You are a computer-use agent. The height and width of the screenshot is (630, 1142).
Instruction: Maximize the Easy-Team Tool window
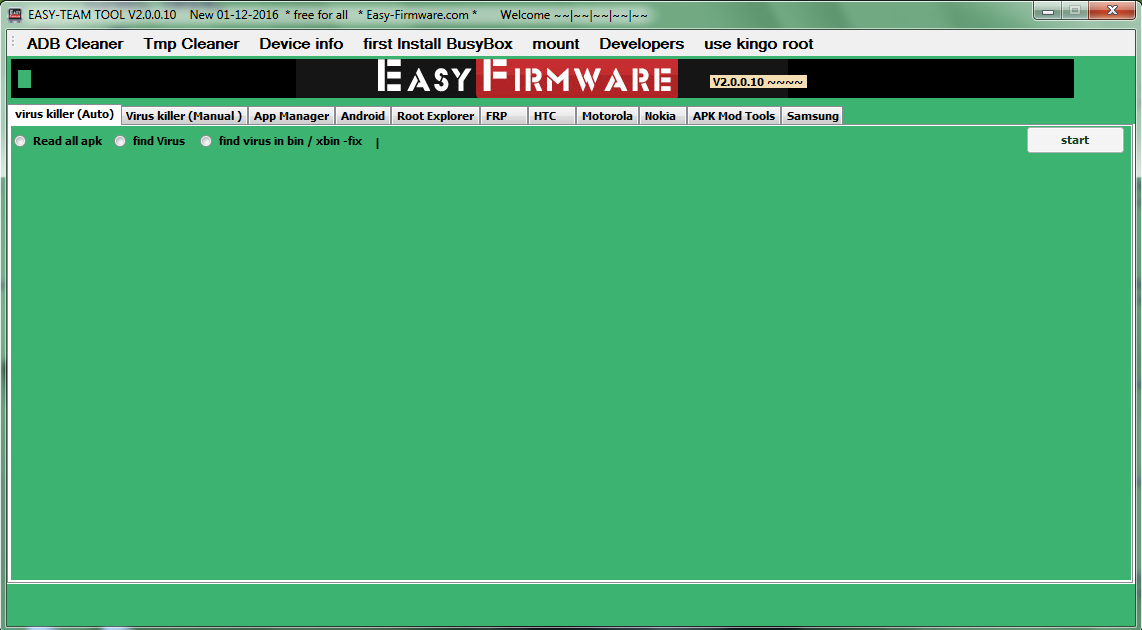click(x=1075, y=11)
